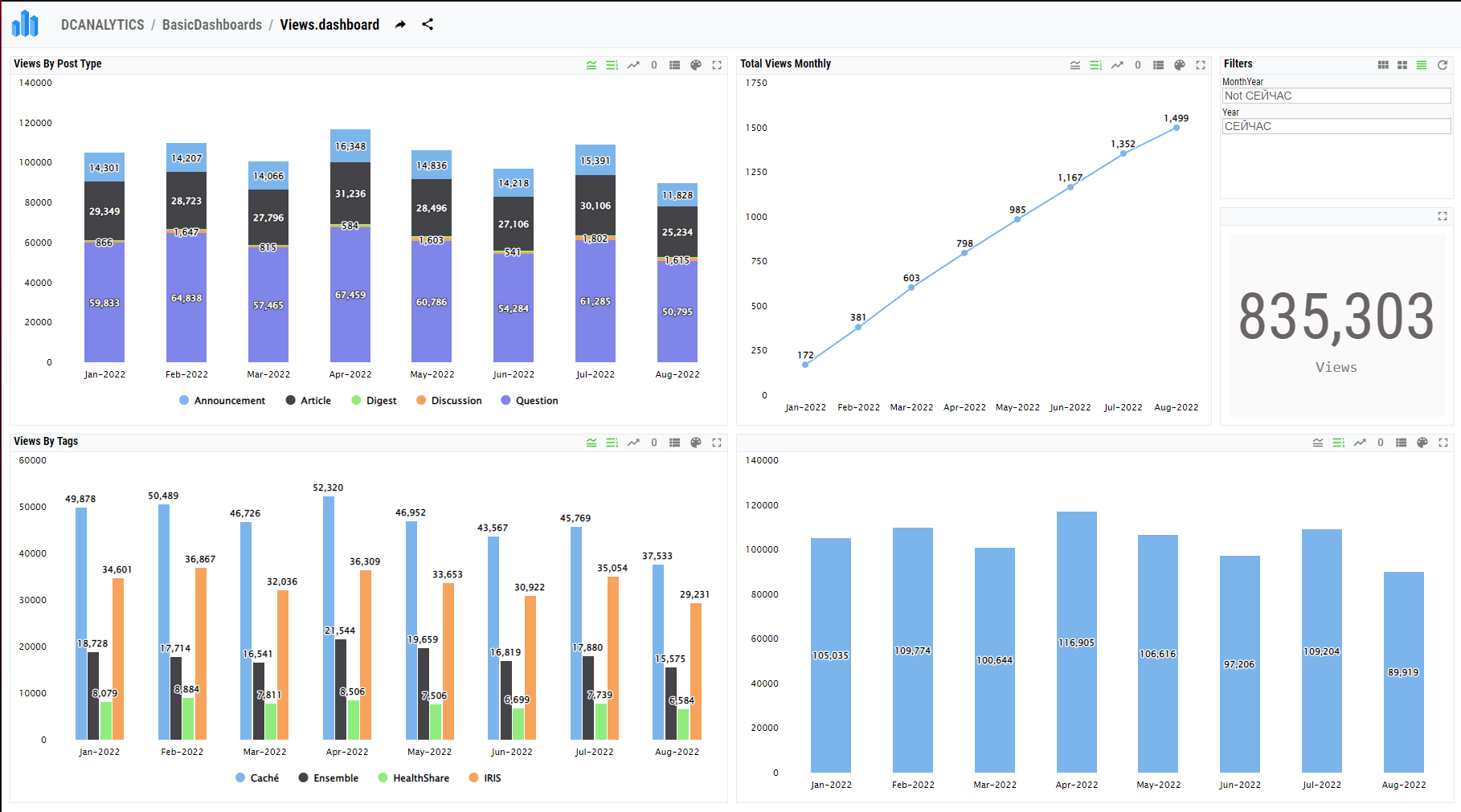The width and height of the screenshot is (1461, 812).
Task: Click the 89,919 bar for Aug-2022
Action: click(1404, 672)
